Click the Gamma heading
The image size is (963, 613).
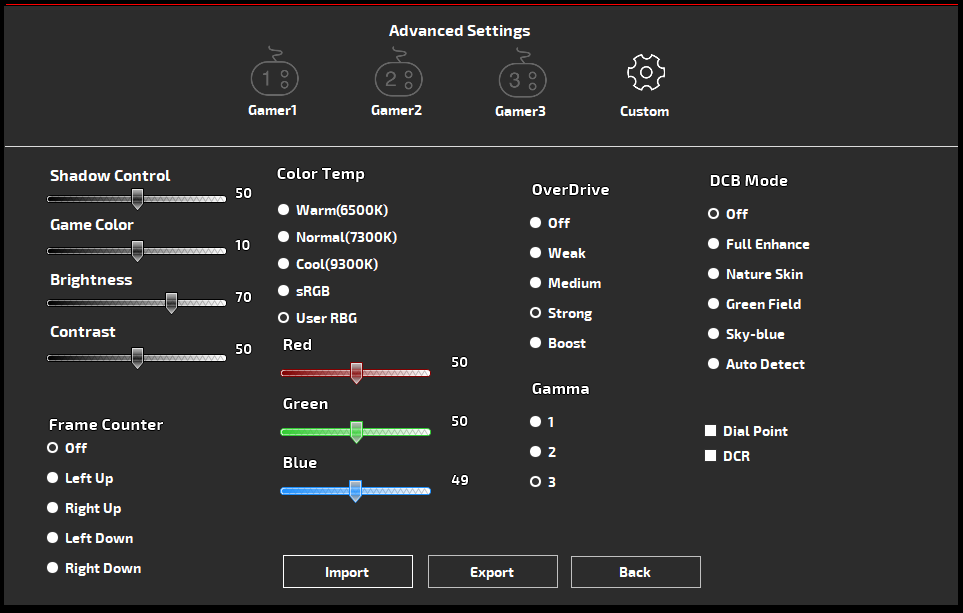click(x=561, y=389)
